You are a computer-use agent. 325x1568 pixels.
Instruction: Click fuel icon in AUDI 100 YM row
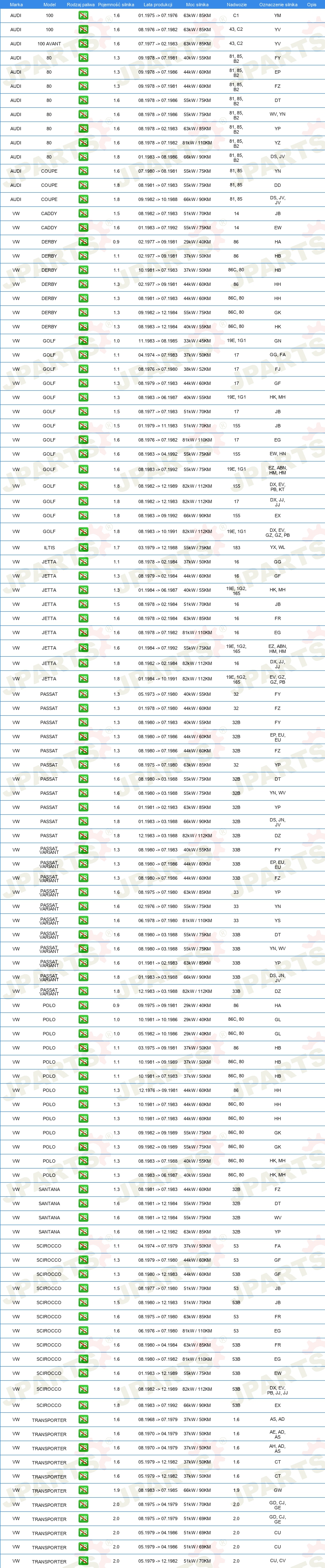coord(83,15)
